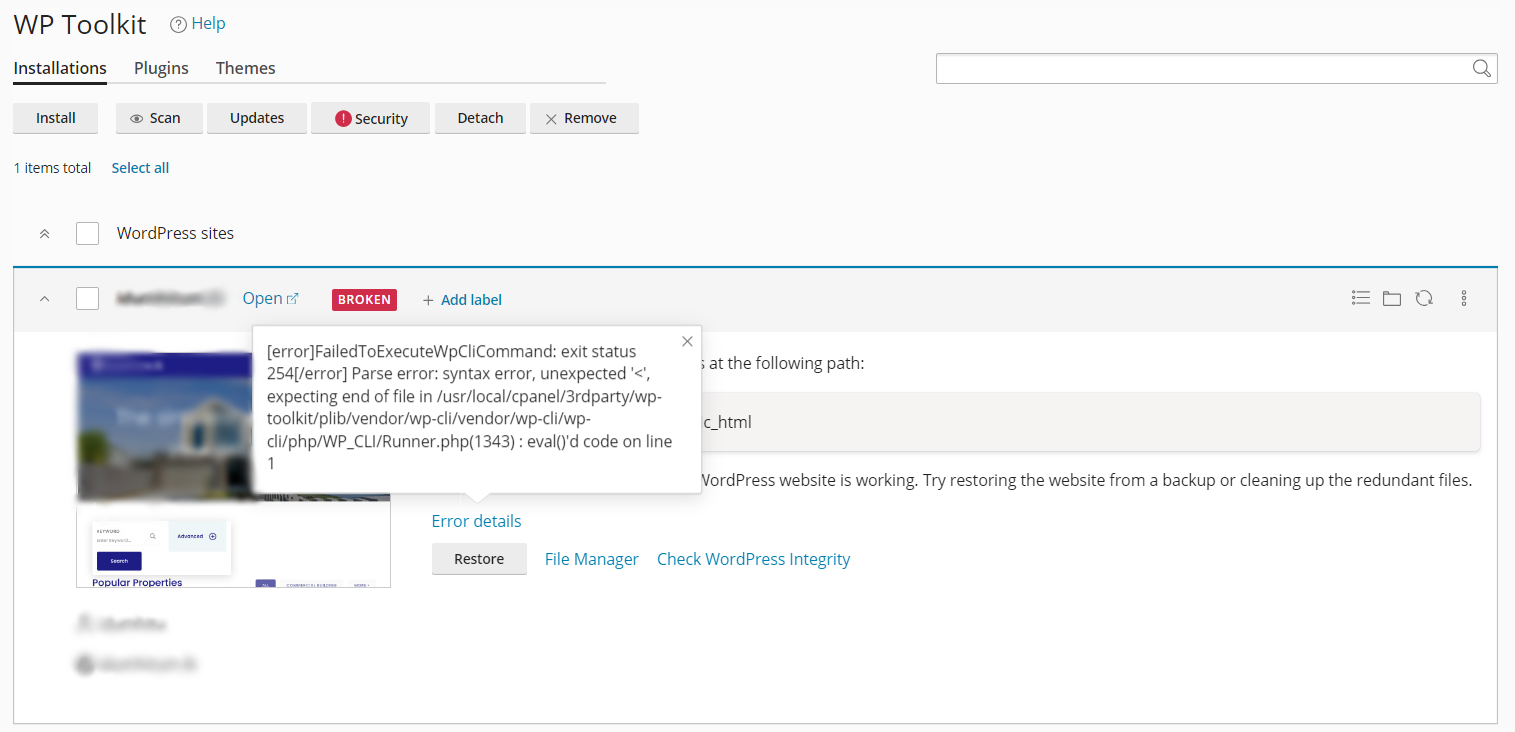Click the website screenshot thumbnail
1515x732 pixels.
[233, 469]
